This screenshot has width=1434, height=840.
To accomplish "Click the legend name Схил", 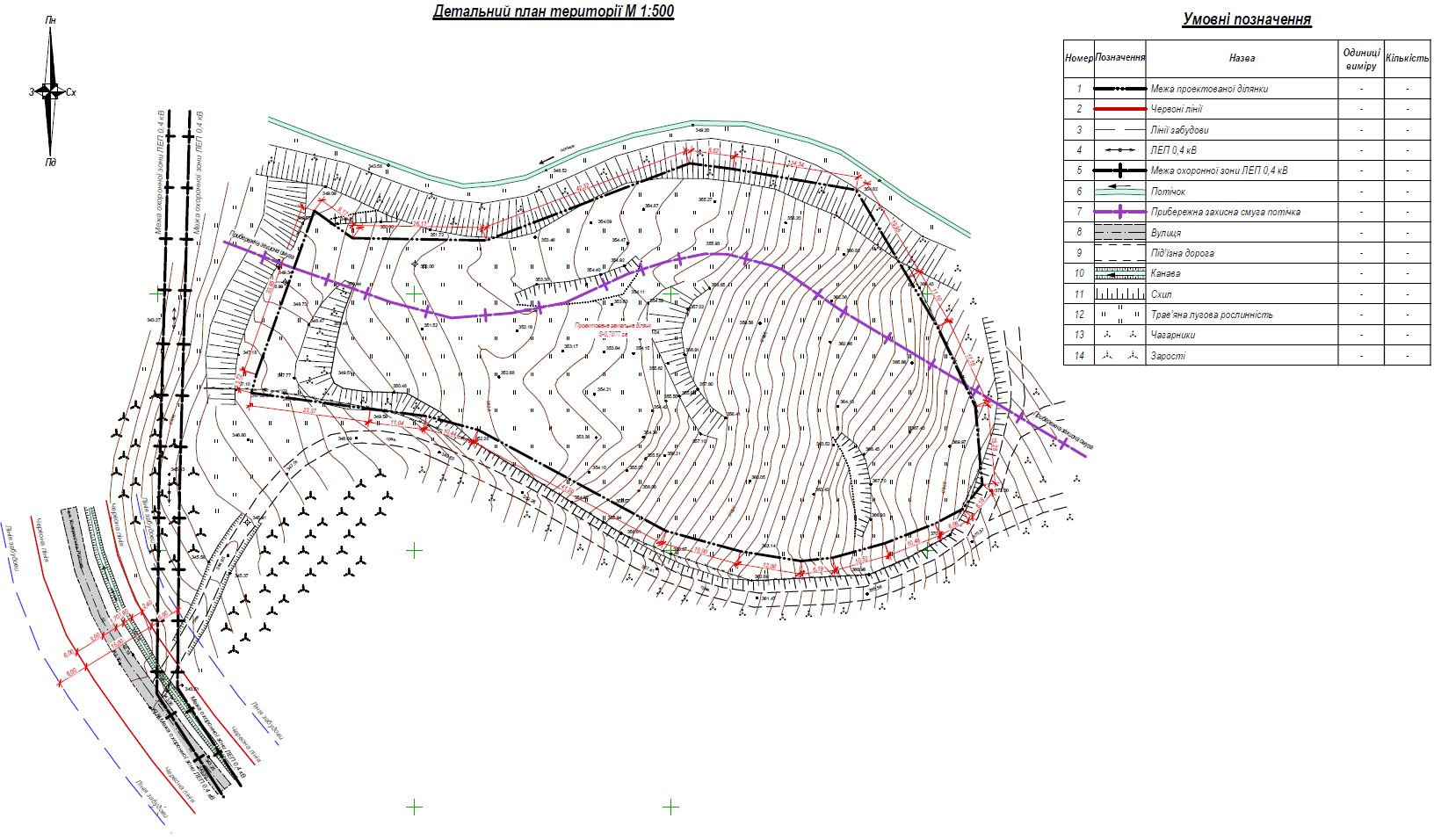I will (1161, 294).
